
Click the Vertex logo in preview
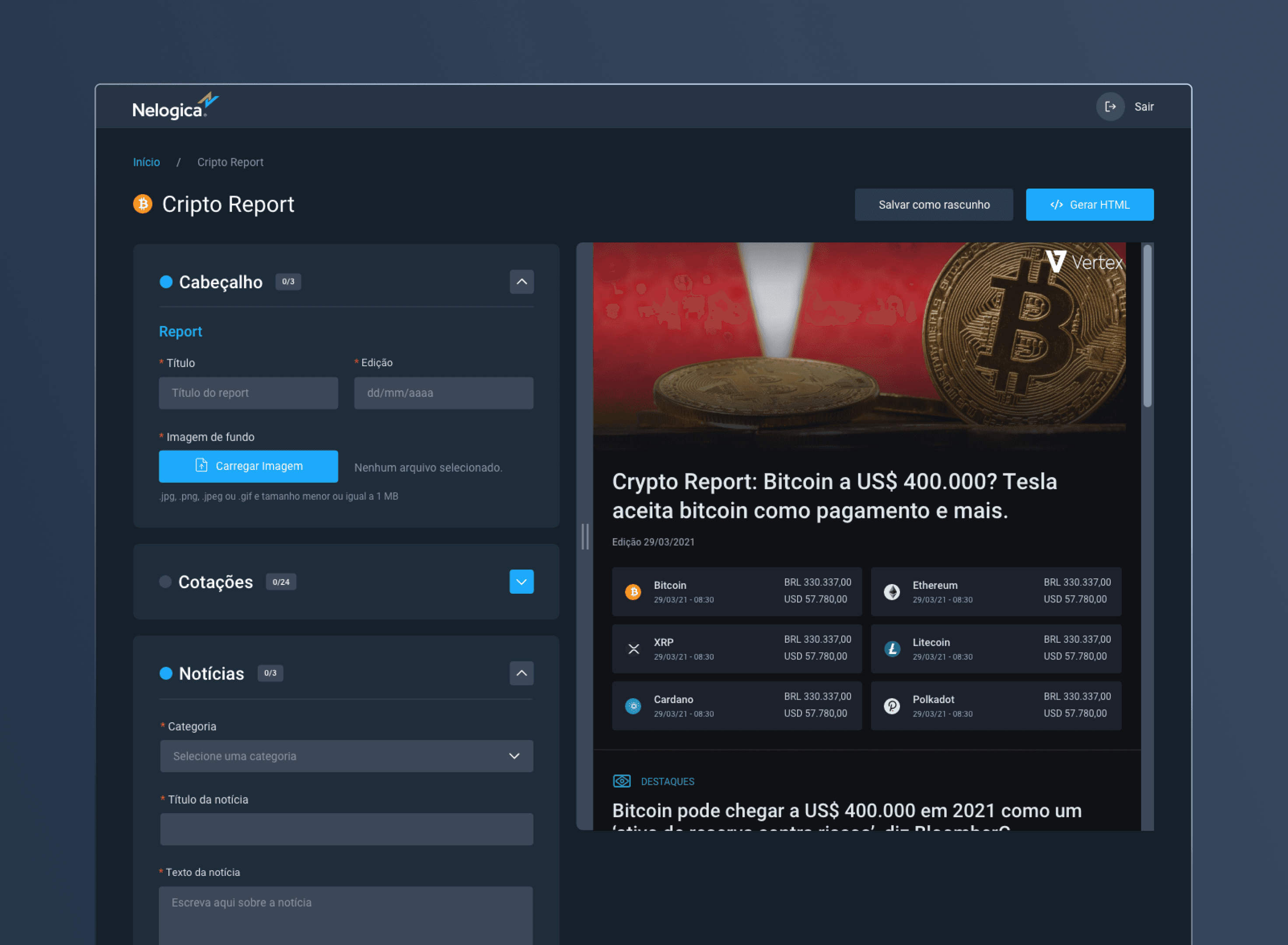coord(1084,262)
